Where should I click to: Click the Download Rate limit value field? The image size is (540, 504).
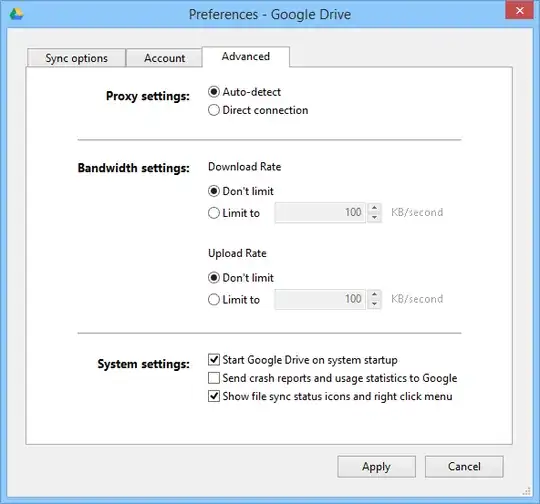pyautogui.click(x=320, y=213)
